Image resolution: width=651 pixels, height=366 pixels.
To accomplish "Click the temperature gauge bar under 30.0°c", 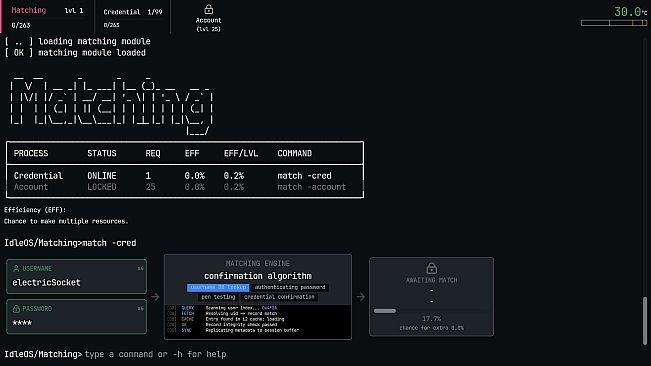I will [x=614, y=23].
